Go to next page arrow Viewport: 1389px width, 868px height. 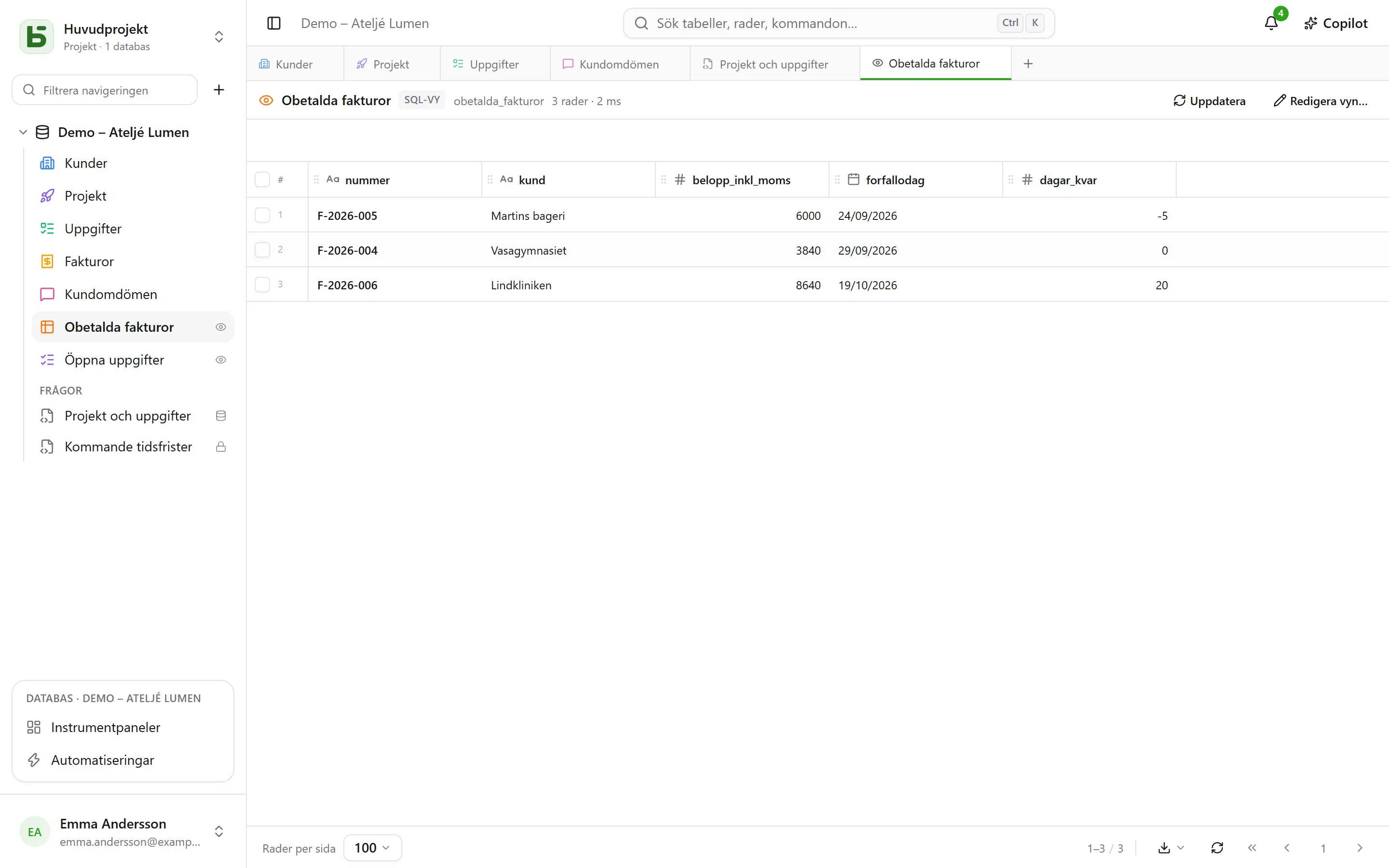click(x=1360, y=848)
